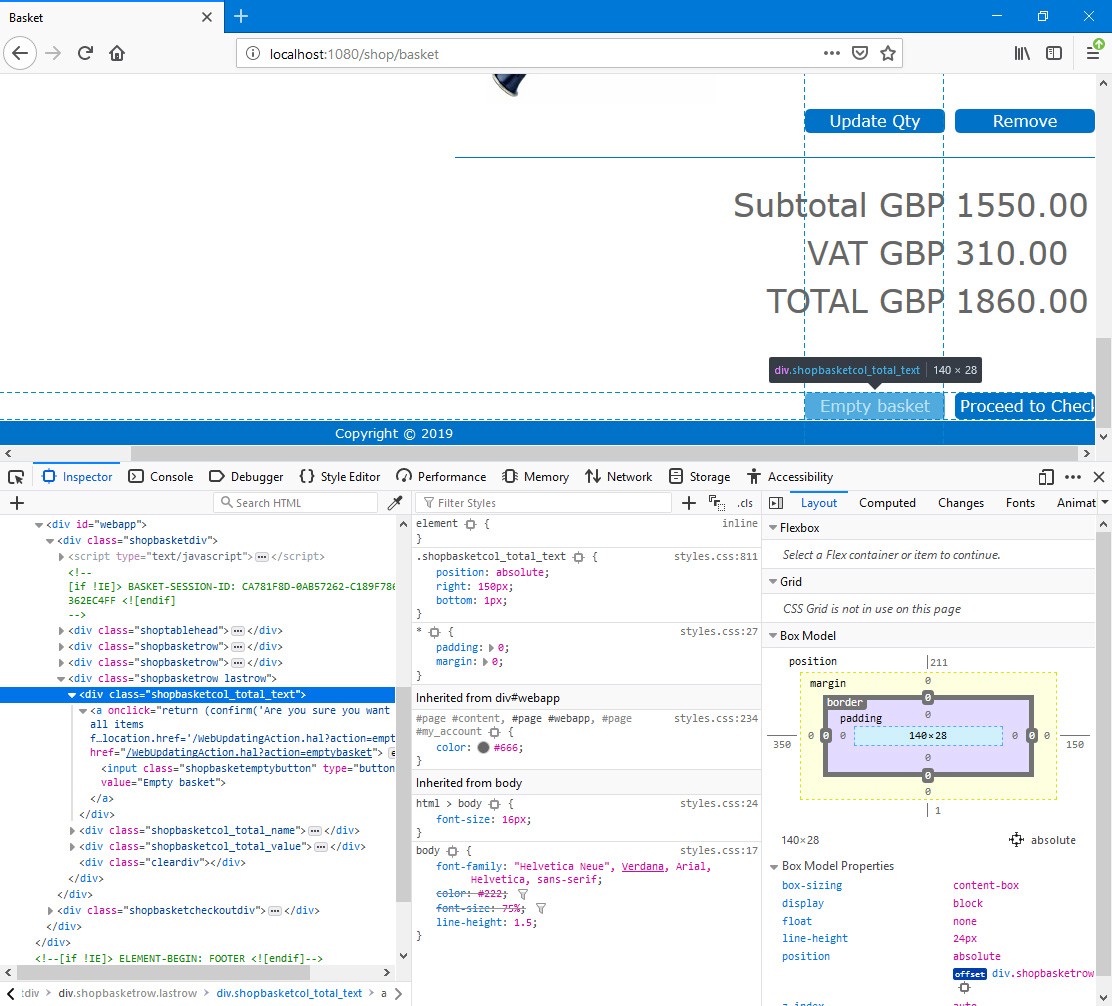Image resolution: width=1112 pixels, height=1006 pixels.
Task: Open the Firefox hamburger menu
Action: (x=1093, y=53)
